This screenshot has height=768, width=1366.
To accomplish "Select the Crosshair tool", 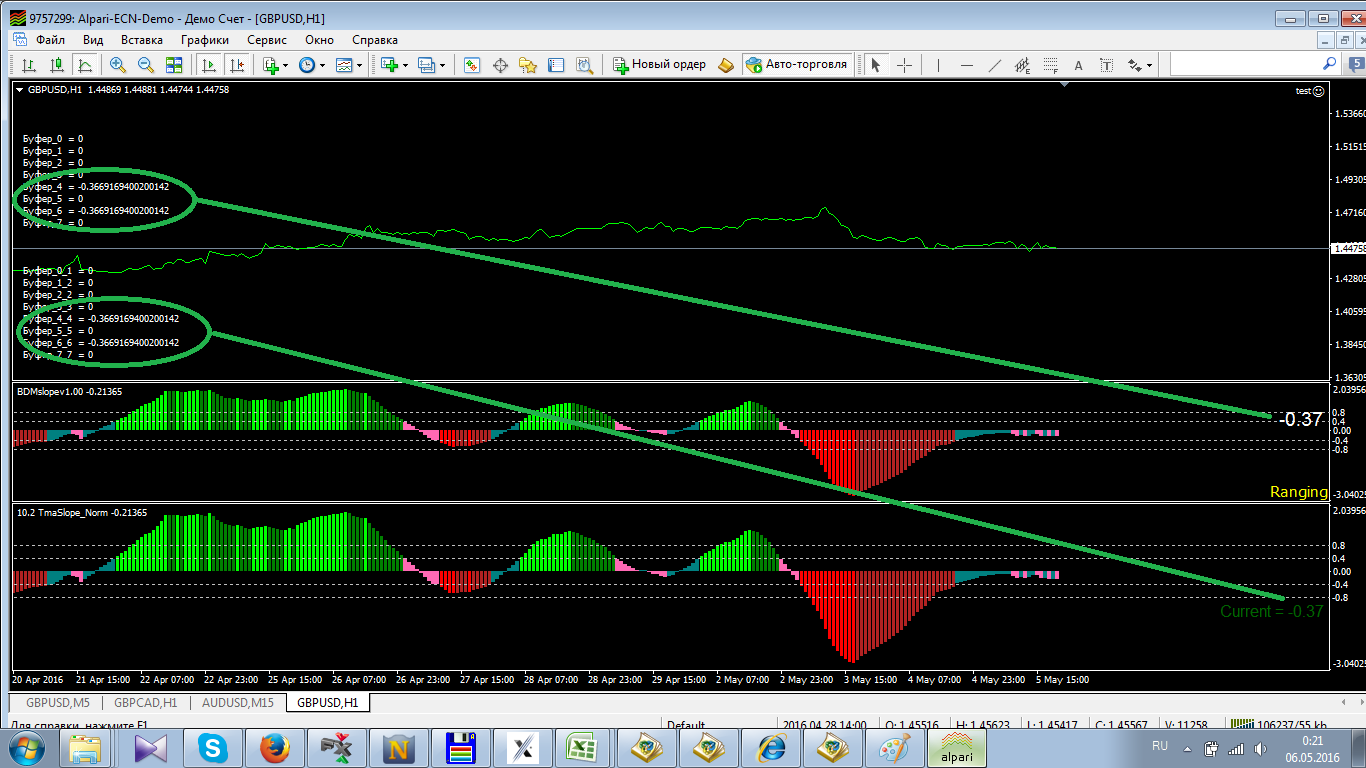I will tap(904, 65).
